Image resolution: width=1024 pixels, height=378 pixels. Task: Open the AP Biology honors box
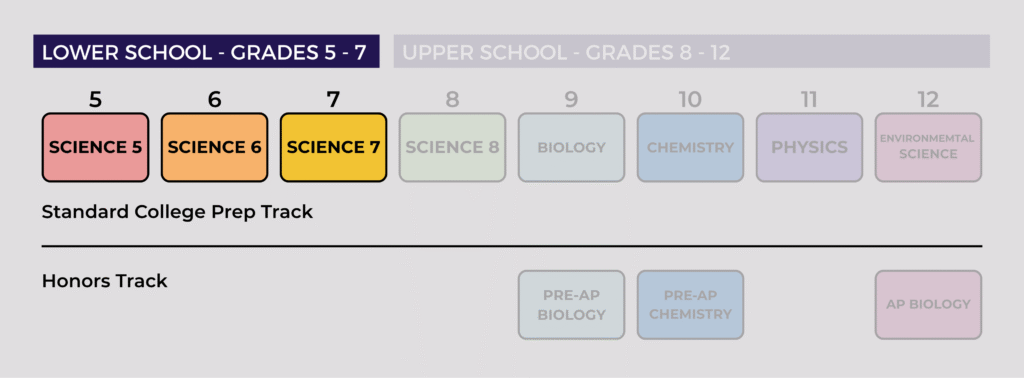click(928, 305)
